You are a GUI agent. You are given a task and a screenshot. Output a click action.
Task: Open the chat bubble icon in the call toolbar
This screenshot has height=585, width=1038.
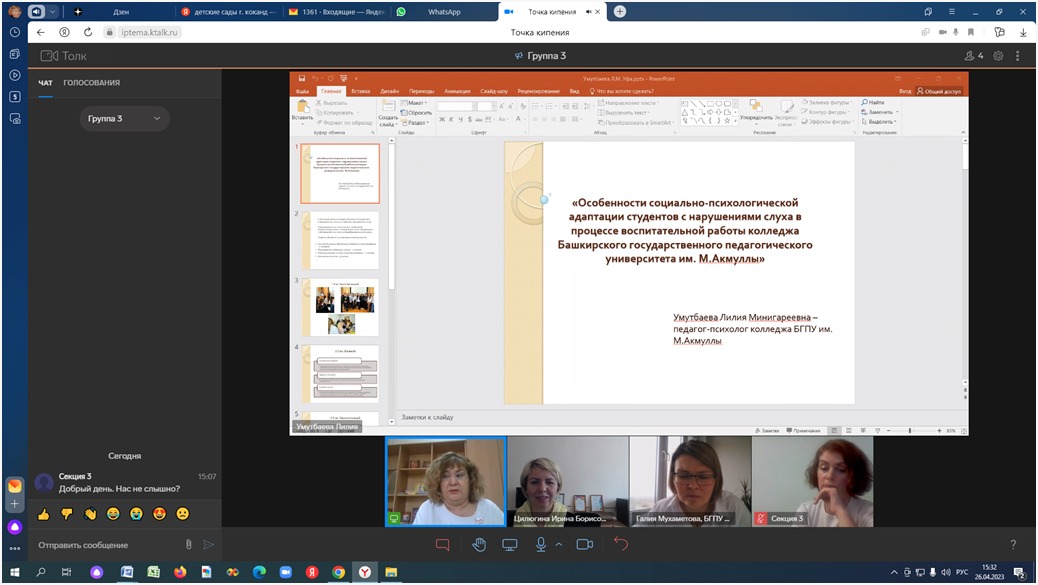(443, 544)
